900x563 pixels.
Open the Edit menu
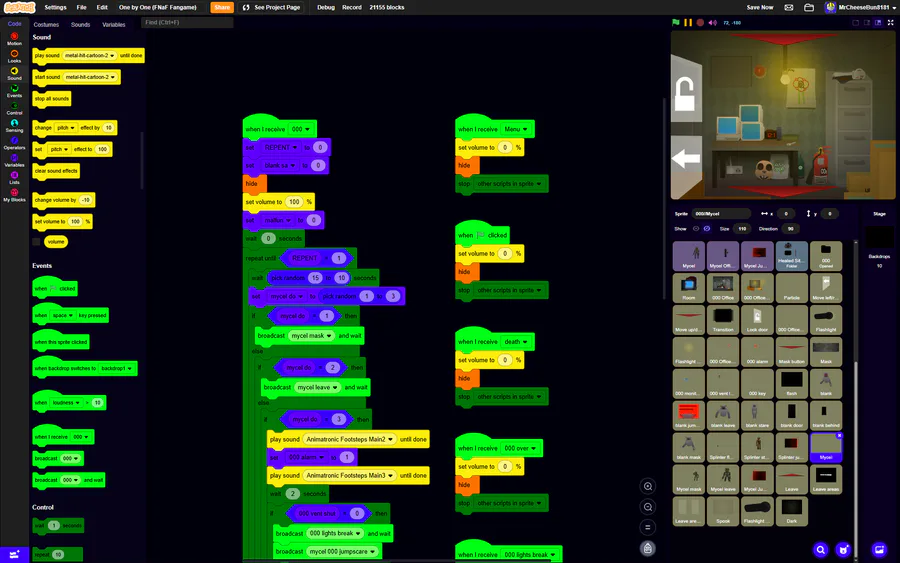102,7
